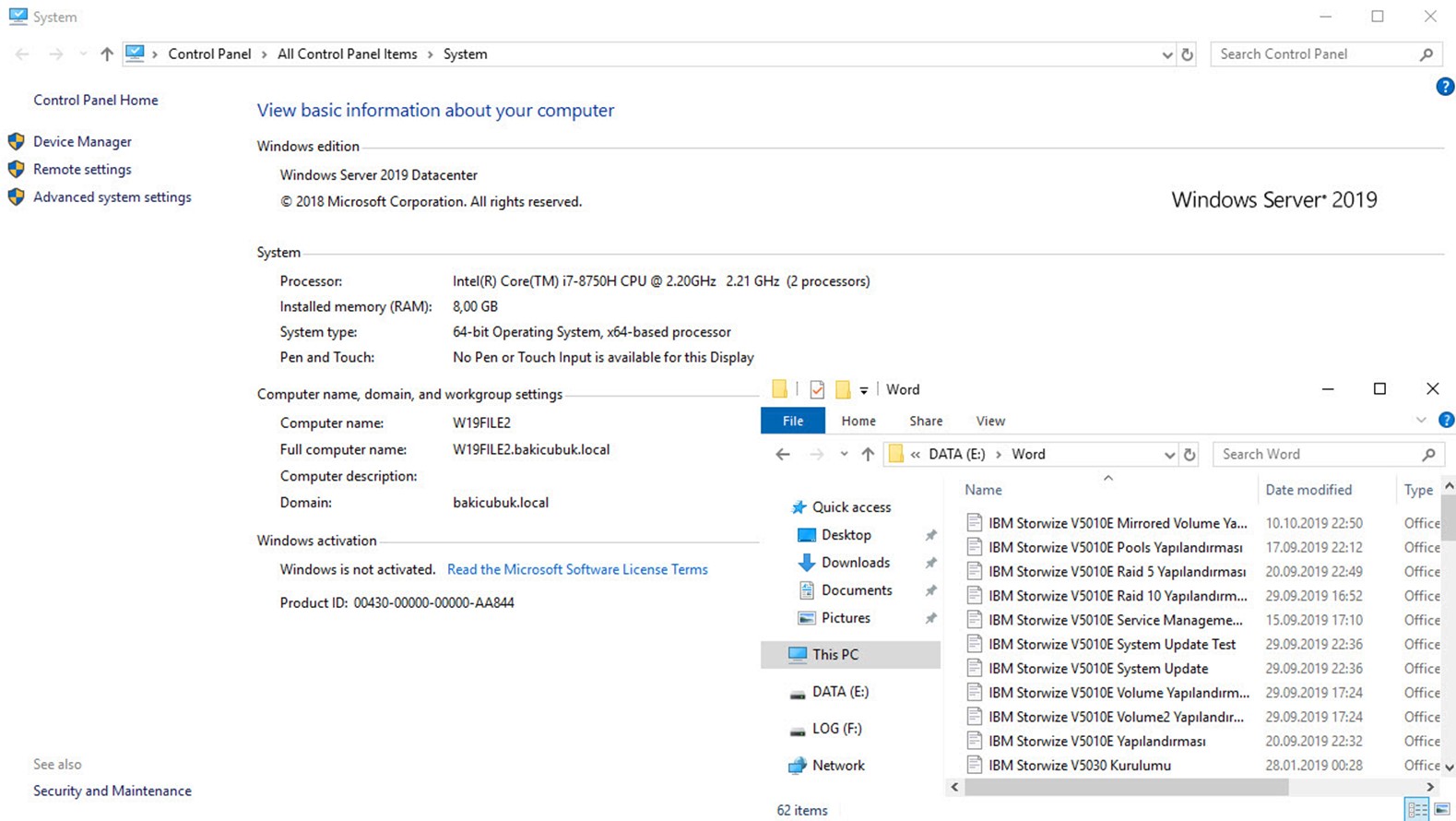
Task: Select IBM Storwize V5010E Mirrored Volume file
Action: tap(1118, 523)
